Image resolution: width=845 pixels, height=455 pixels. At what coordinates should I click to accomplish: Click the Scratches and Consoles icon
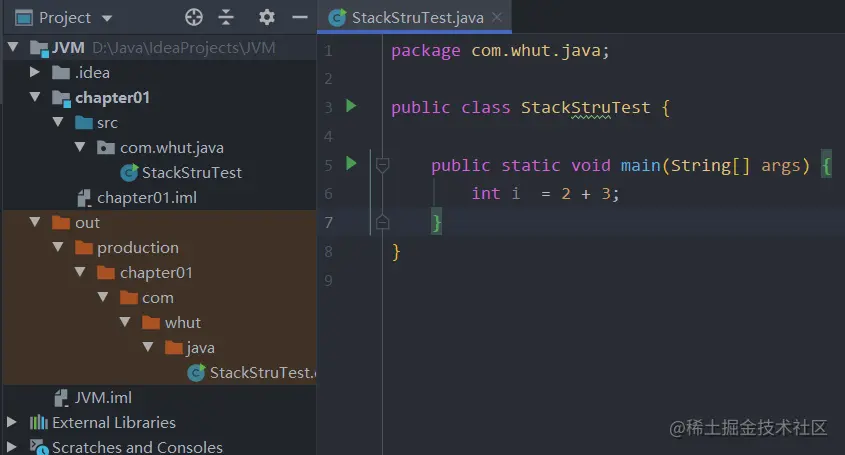39,447
